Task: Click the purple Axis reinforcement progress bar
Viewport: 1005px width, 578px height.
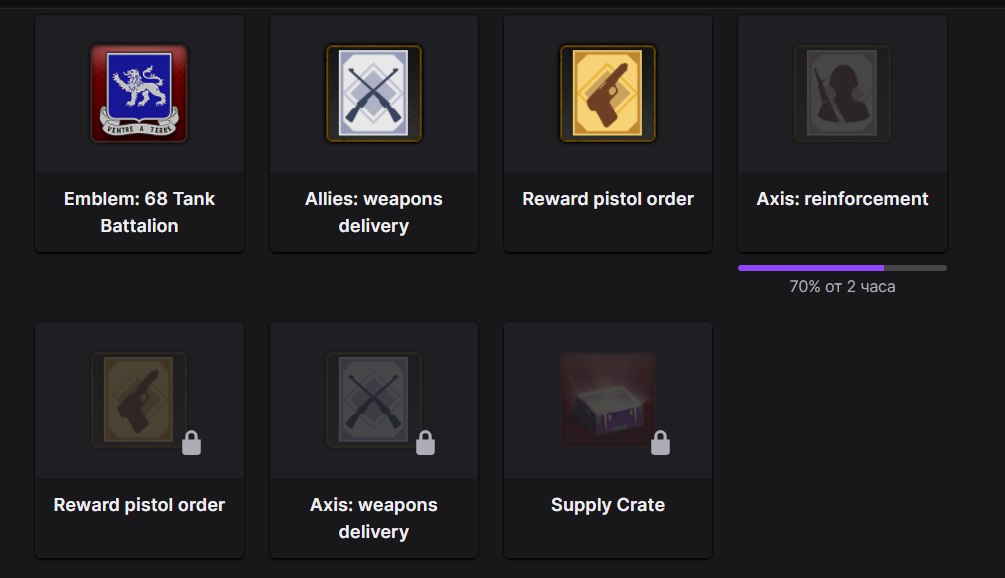Action: (810, 268)
